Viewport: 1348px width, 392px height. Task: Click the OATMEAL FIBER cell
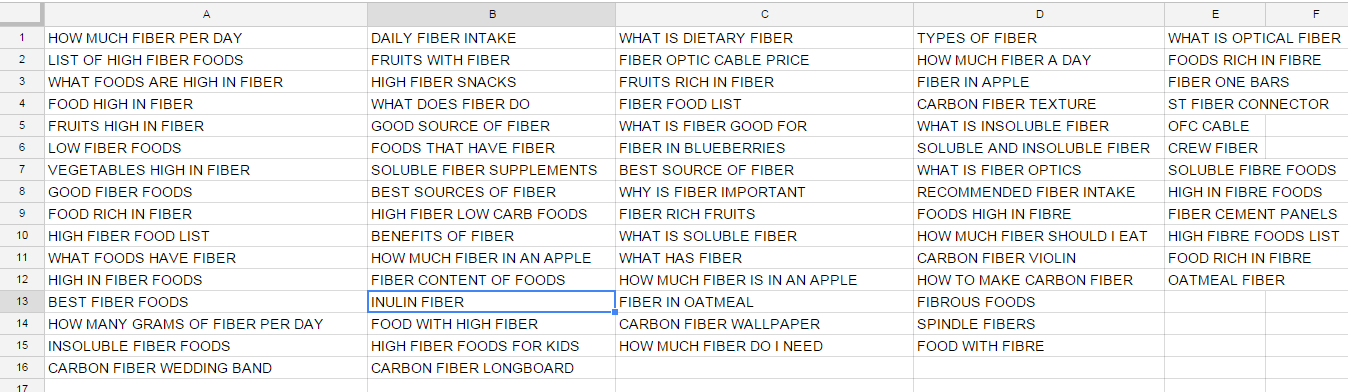[1215, 280]
